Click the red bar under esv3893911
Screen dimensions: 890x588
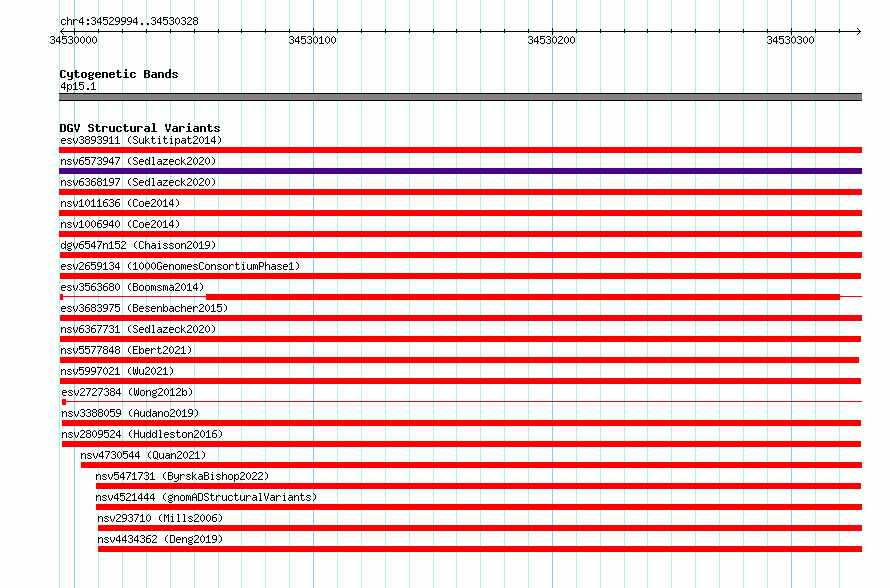point(460,150)
